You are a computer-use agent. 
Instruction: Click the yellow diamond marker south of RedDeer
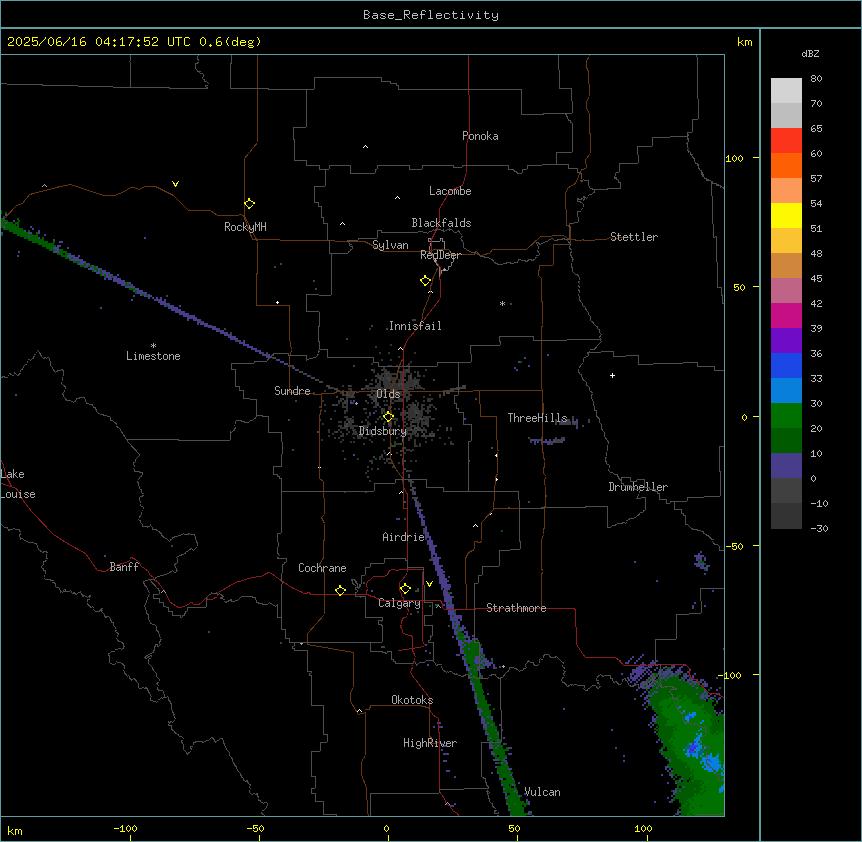[x=425, y=281]
